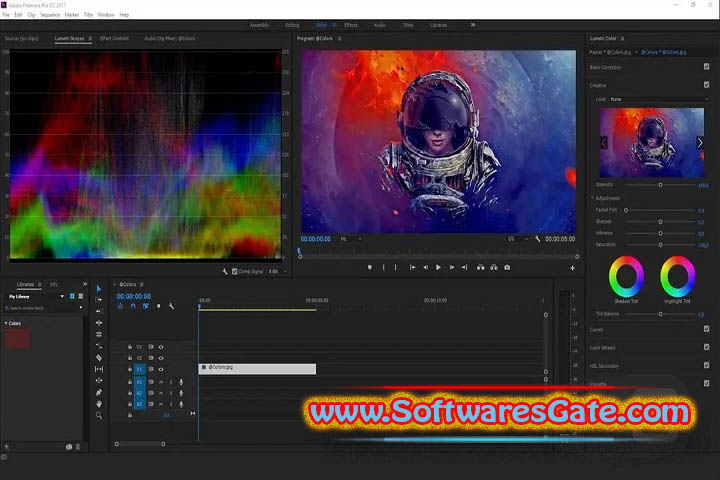Select the Hand tool
720x480 pixels.
[99, 404]
